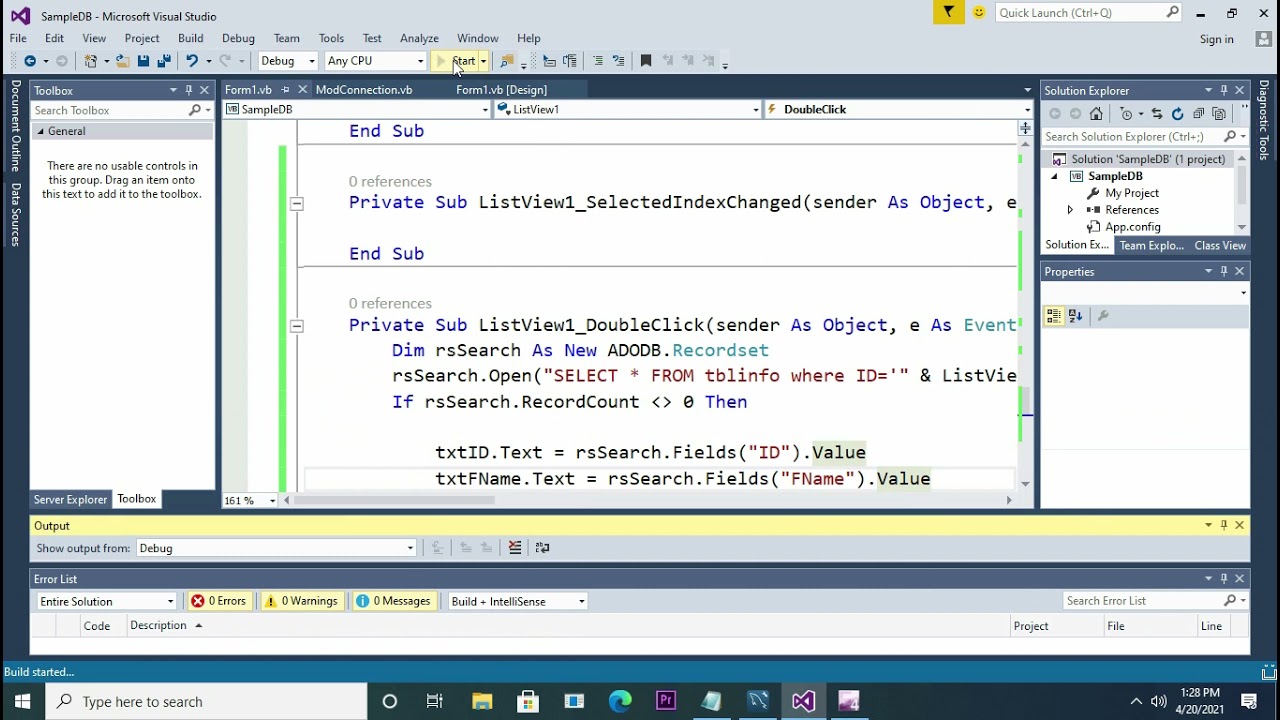Screen dimensions: 1280x720
Task: Collapse the SampleDB project node
Action: (1054, 176)
